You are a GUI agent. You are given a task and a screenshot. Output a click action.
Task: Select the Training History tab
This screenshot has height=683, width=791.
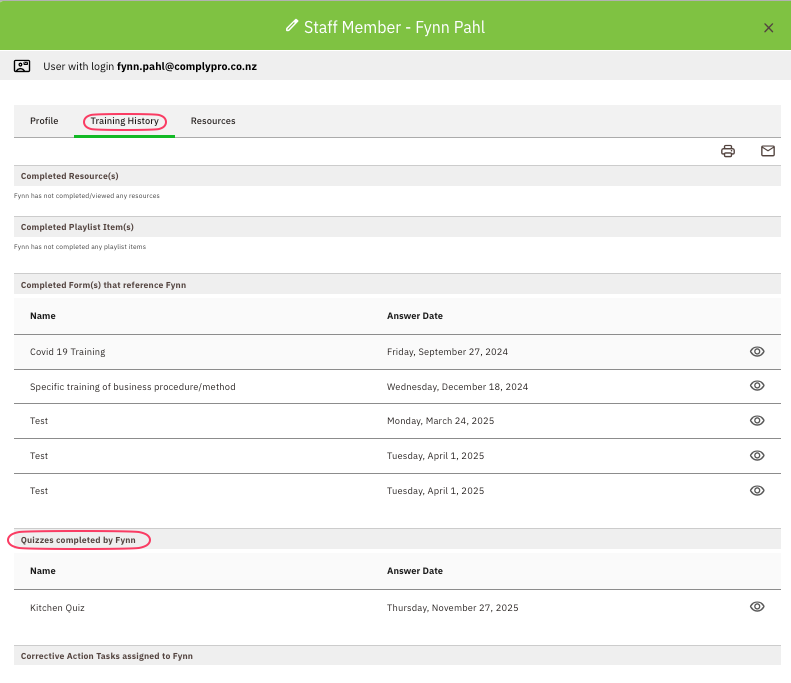(125, 121)
